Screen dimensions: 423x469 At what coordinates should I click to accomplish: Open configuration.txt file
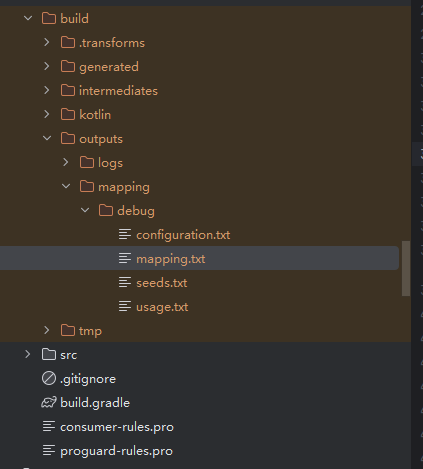click(183, 235)
